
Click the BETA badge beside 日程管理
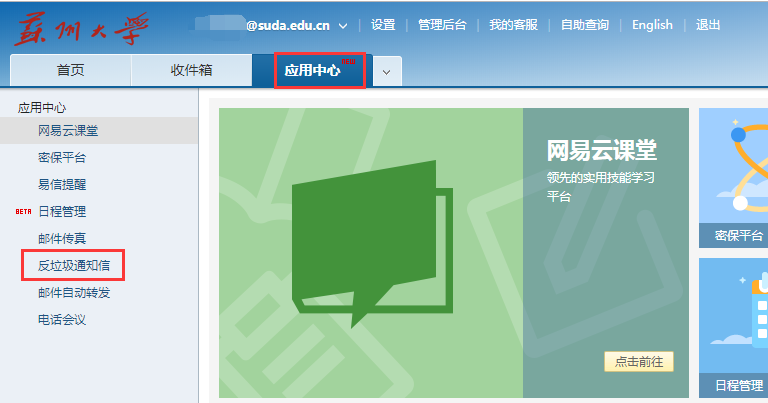tap(24, 212)
